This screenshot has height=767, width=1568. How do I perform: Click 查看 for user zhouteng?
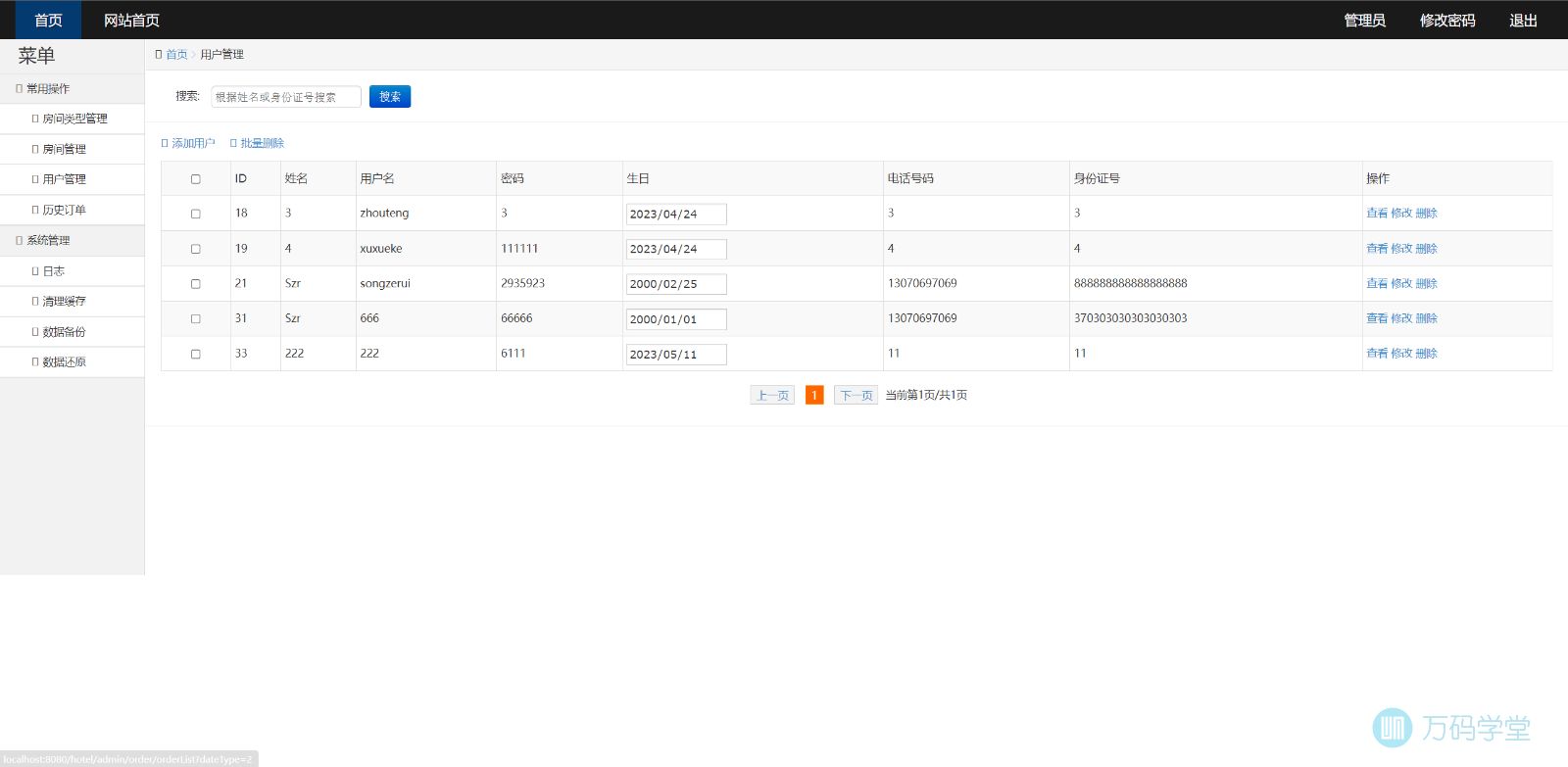tap(1377, 213)
